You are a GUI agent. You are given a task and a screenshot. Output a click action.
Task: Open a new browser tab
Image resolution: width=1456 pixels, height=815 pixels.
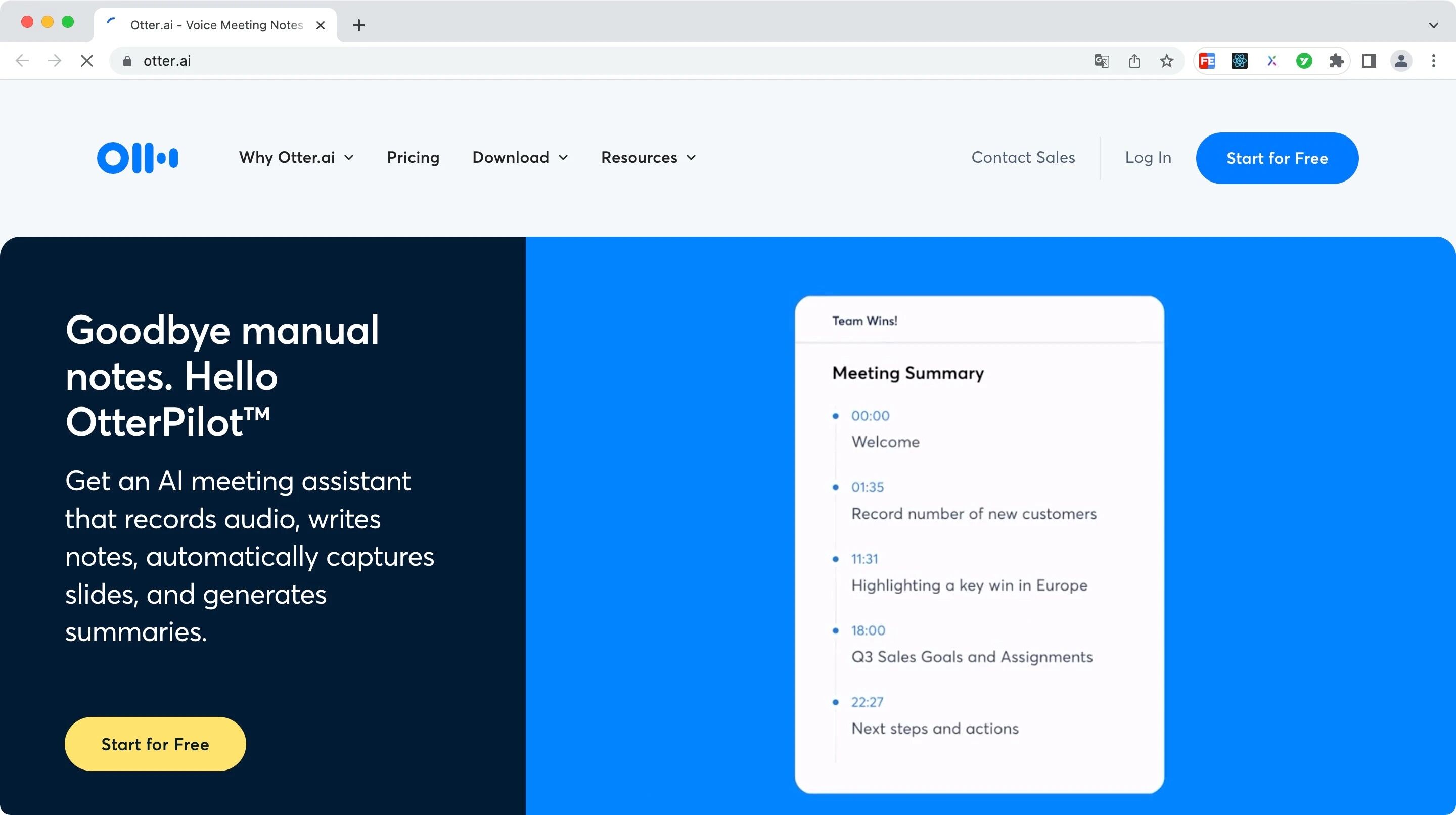click(x=358, y=25)
